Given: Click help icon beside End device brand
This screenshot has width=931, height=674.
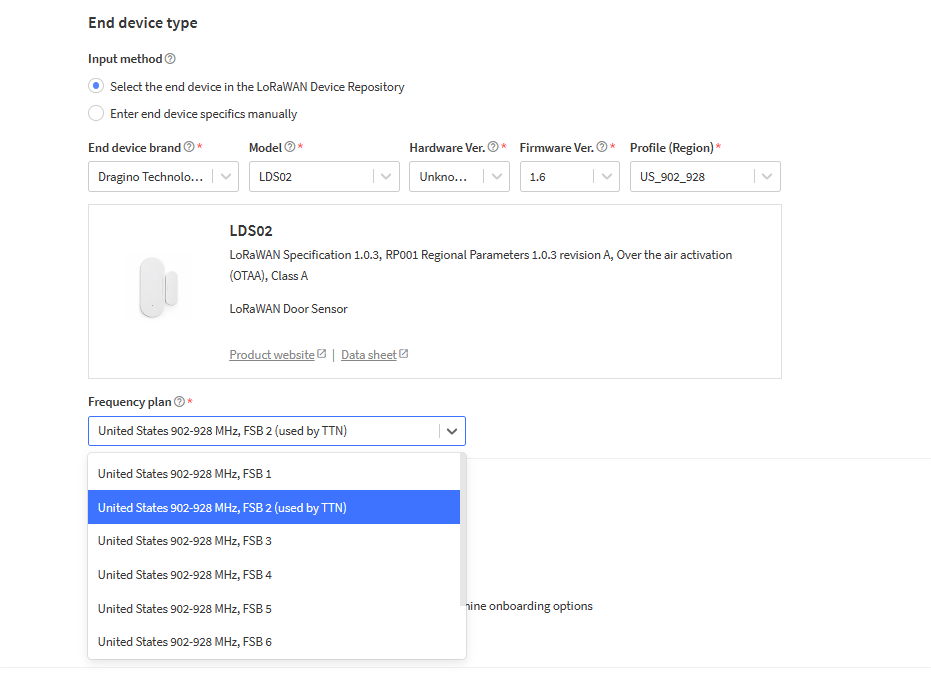Looking at the screenshot, I should click(189, 147).
